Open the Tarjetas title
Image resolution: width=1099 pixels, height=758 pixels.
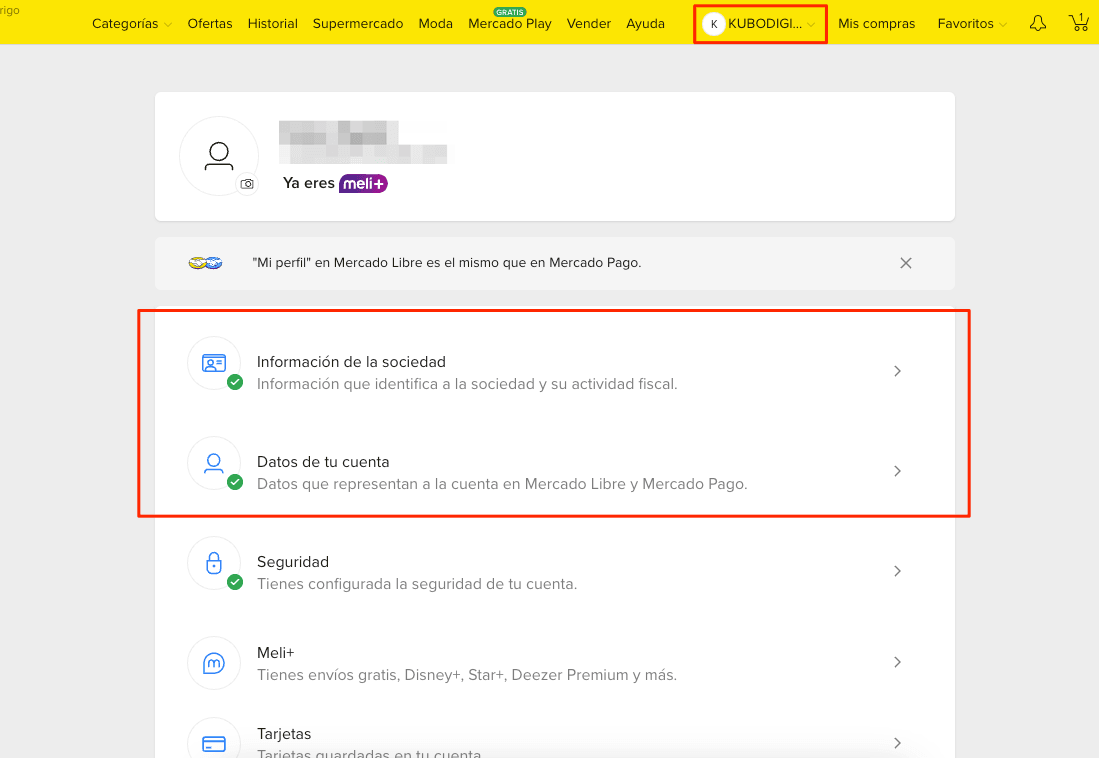pos(284,734)
